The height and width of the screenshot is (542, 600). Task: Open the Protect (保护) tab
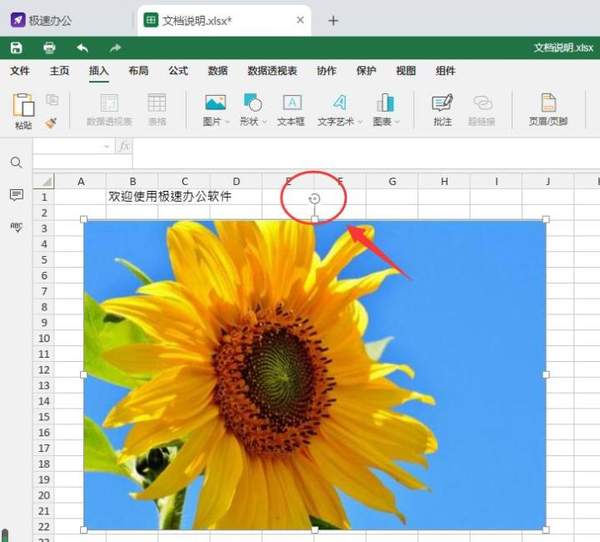click(366, 71)
